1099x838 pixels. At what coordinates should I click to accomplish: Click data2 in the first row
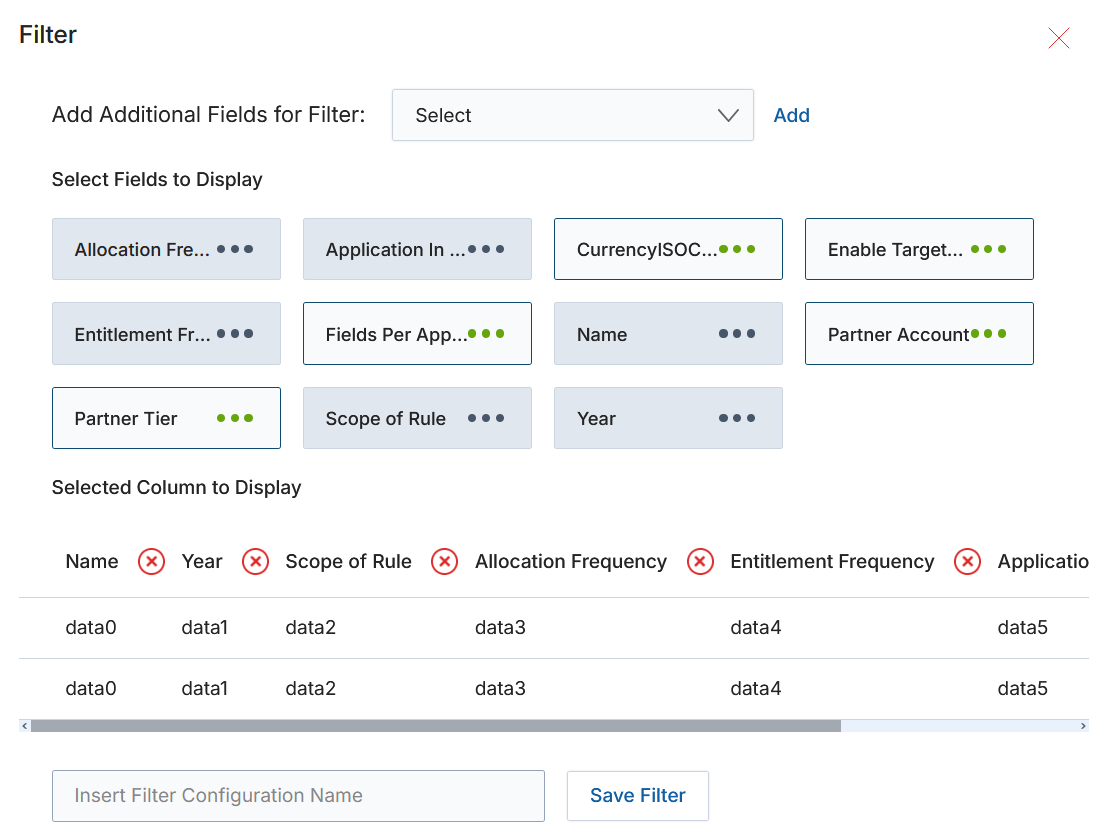coord(310,628)
